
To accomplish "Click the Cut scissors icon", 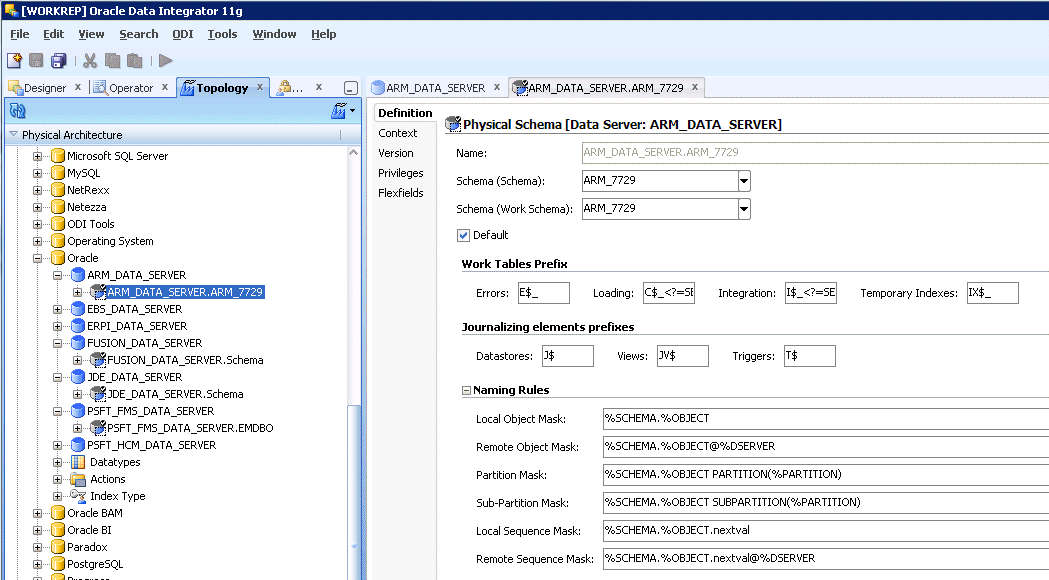I will [x=90, y=61].
